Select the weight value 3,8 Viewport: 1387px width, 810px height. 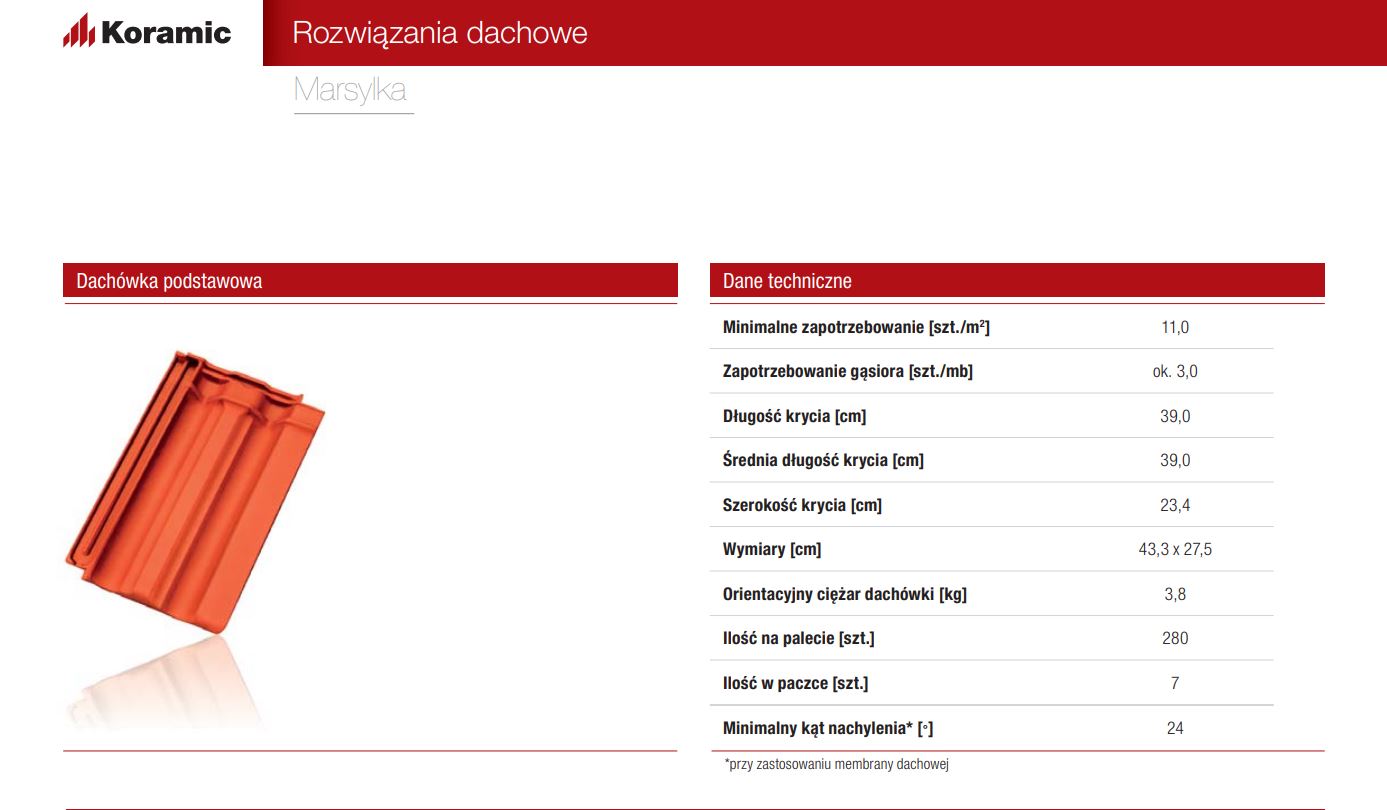point(1175,595)
